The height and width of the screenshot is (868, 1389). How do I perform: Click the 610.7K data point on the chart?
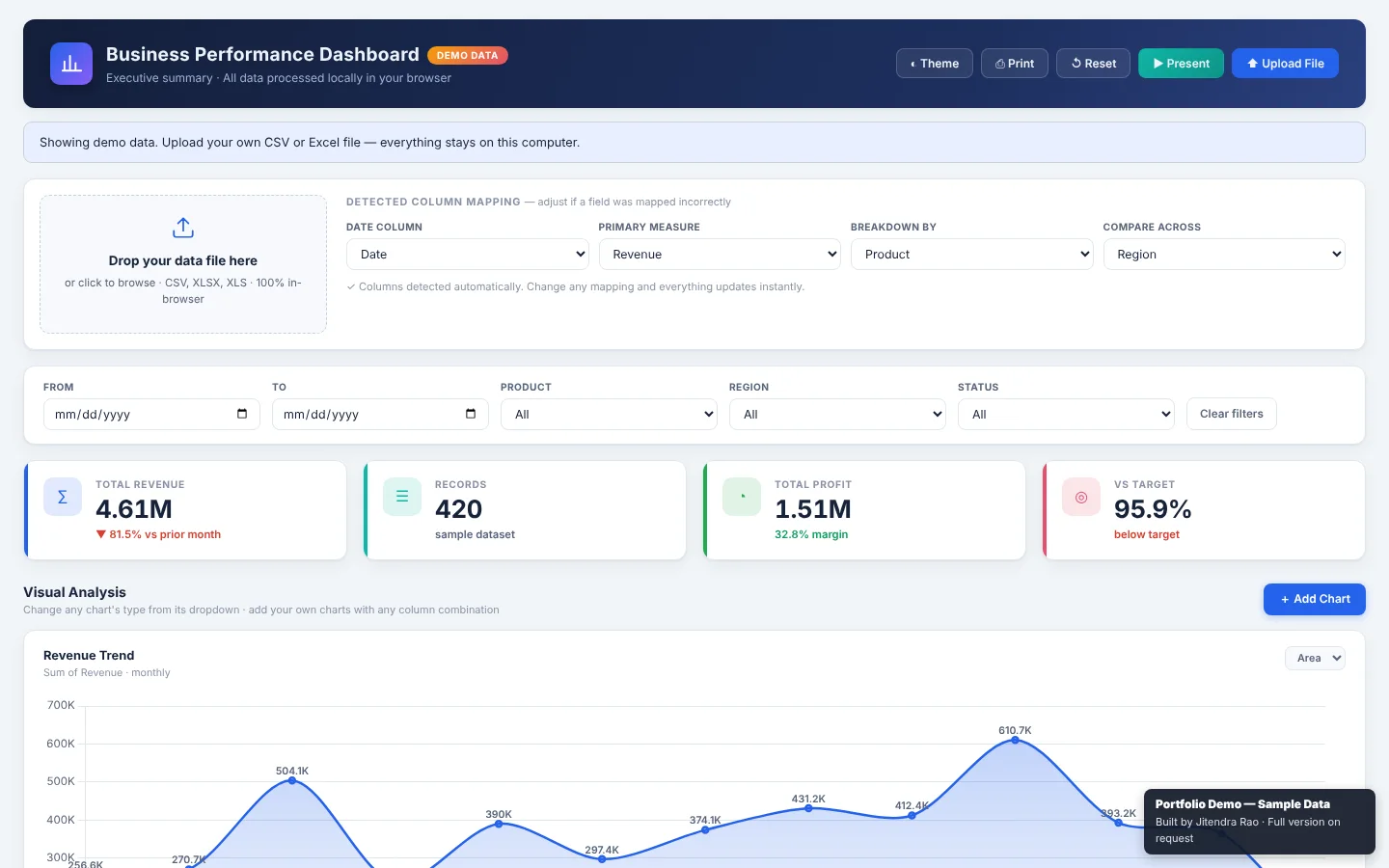[1015, 740]
